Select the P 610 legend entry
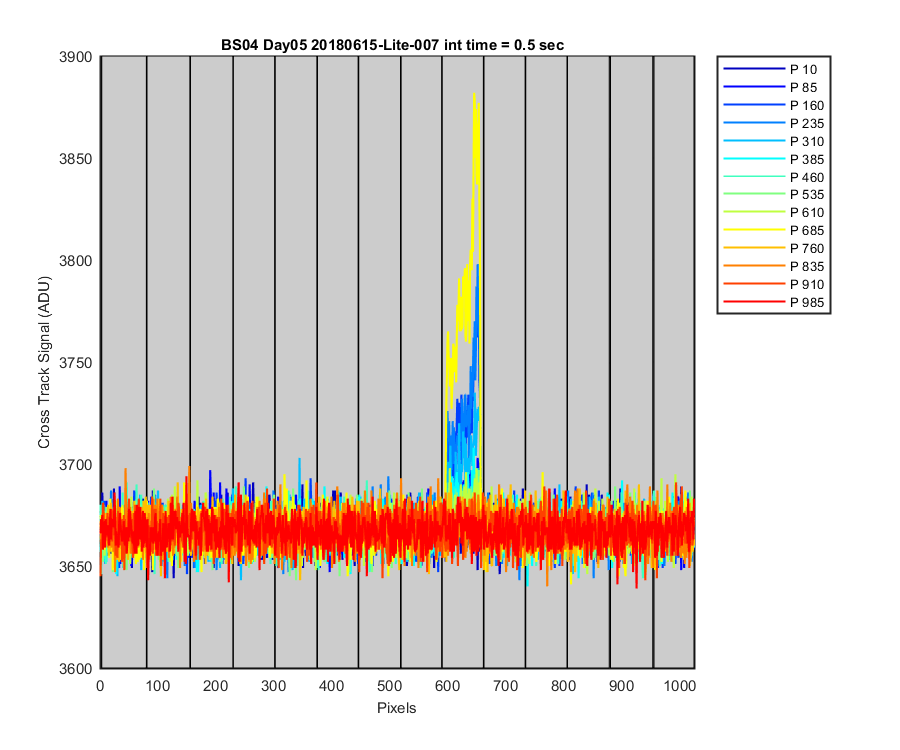This screenshot has height=750, width=900. pos(774,212)
